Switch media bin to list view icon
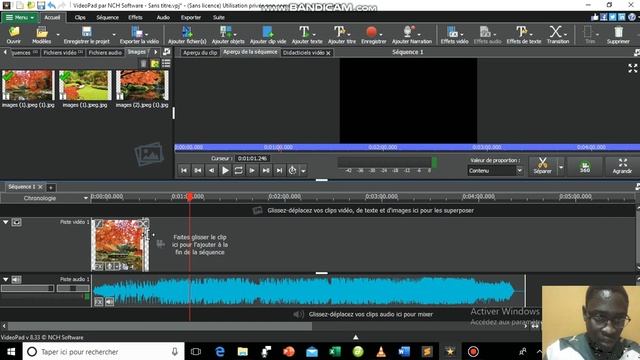The image size is (640, 360). coord(166,64)
